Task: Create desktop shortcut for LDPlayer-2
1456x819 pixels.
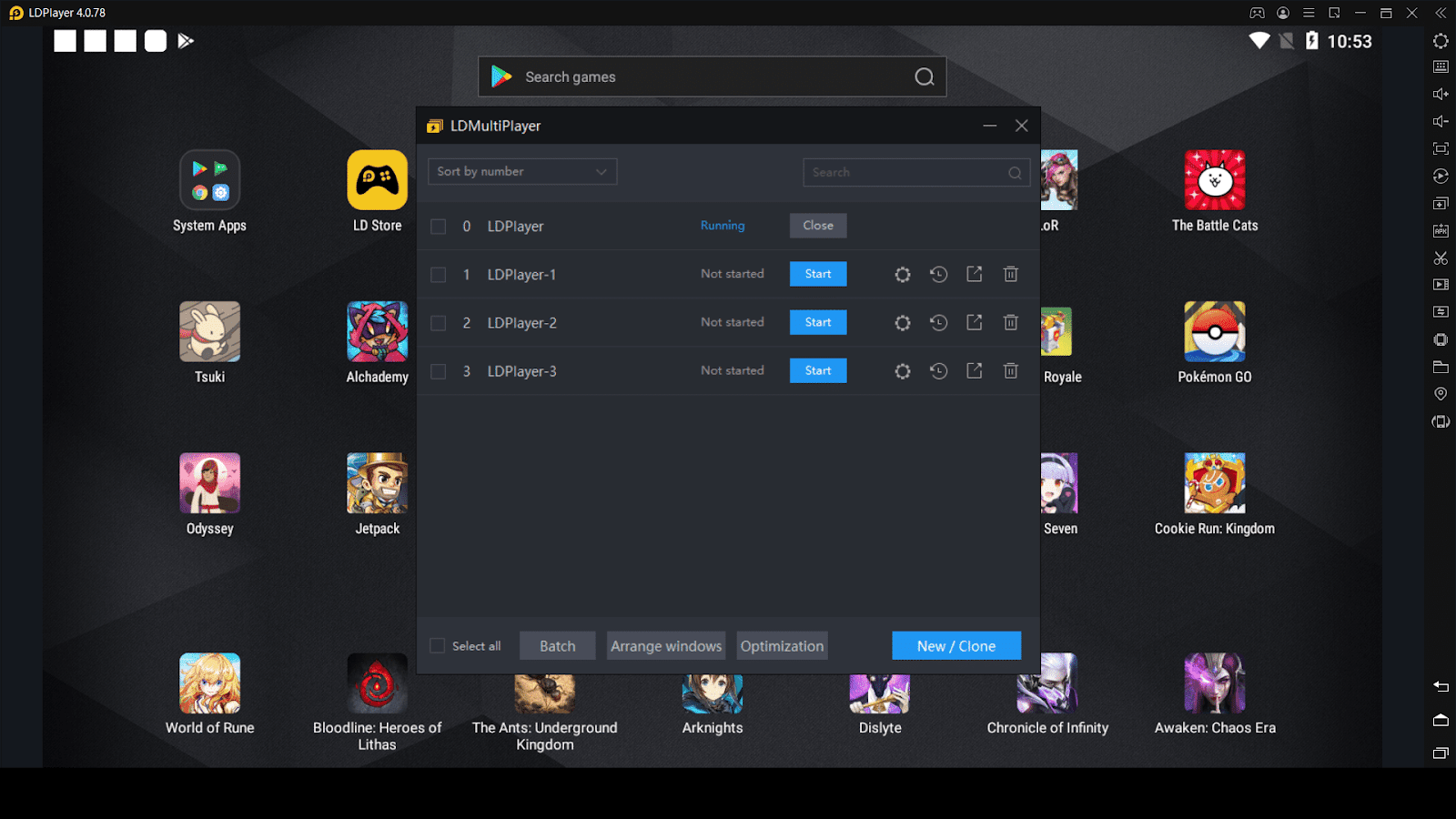Action: point(974,322)
